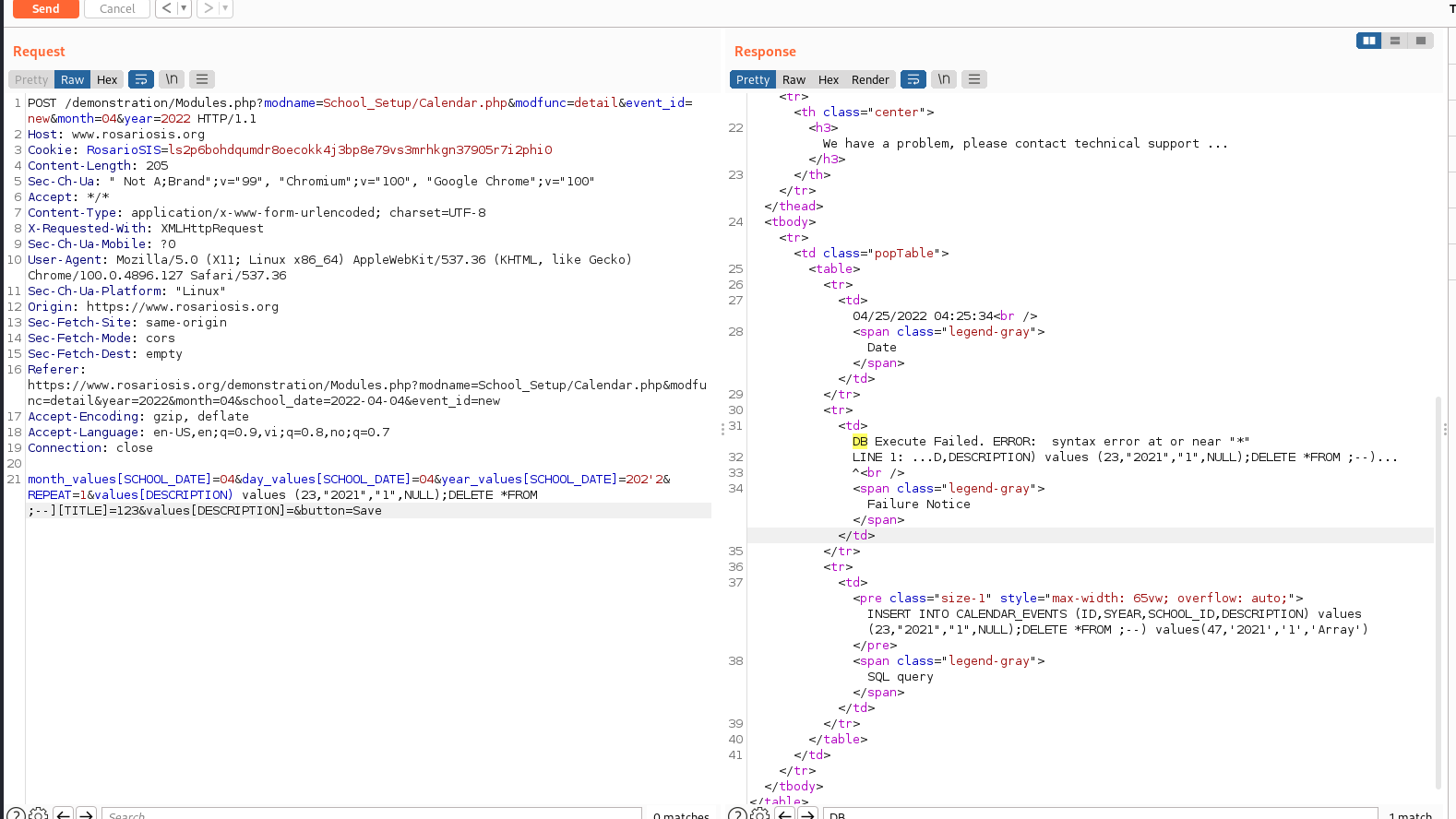Image resolution: width=1456 pixels, height=819 pixels.
Task: Click the Send button
Action: 45,8
